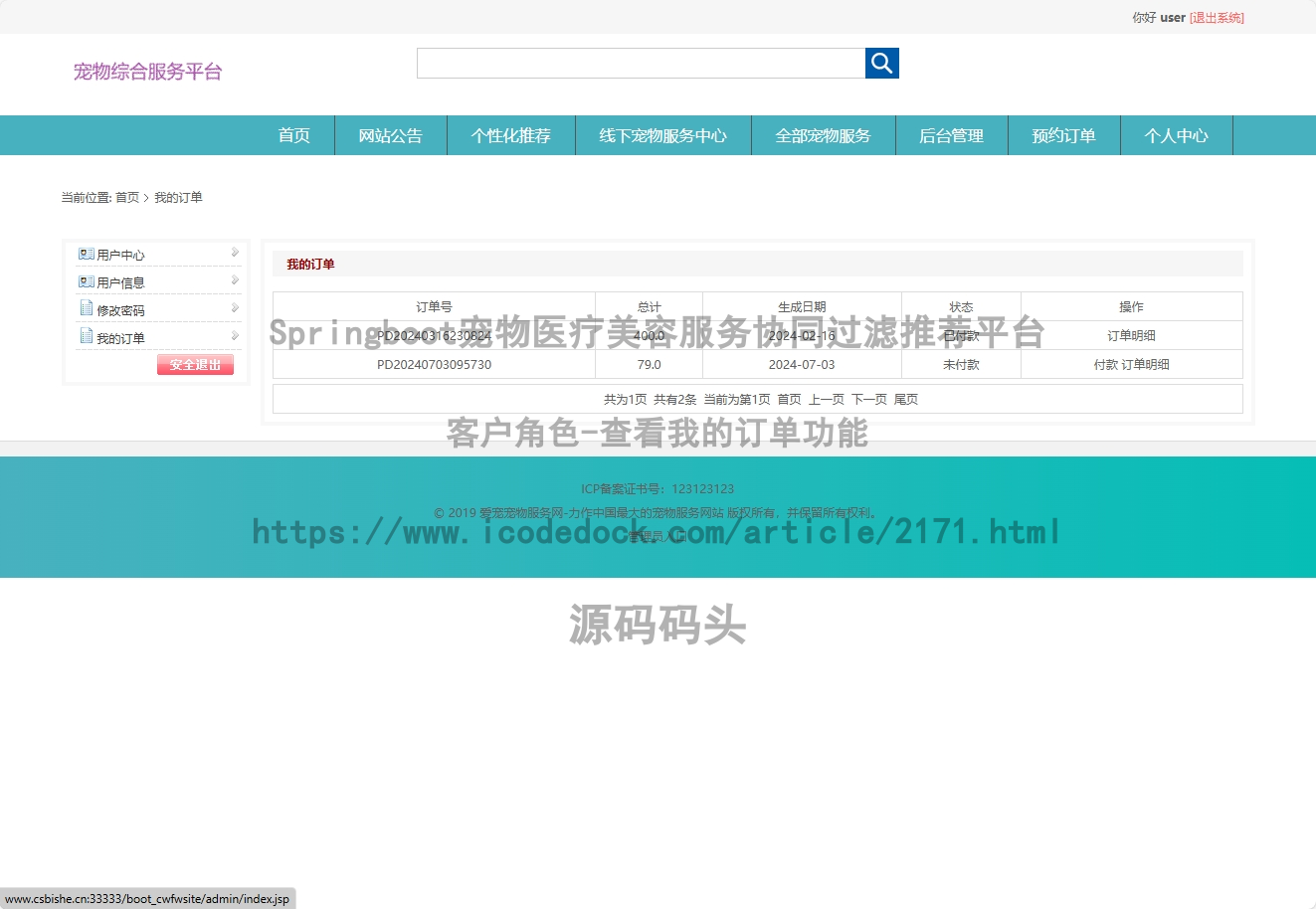1316x909 pixels.
Task: Click the 尾页 pagination link
Action: tap(905, 400)
